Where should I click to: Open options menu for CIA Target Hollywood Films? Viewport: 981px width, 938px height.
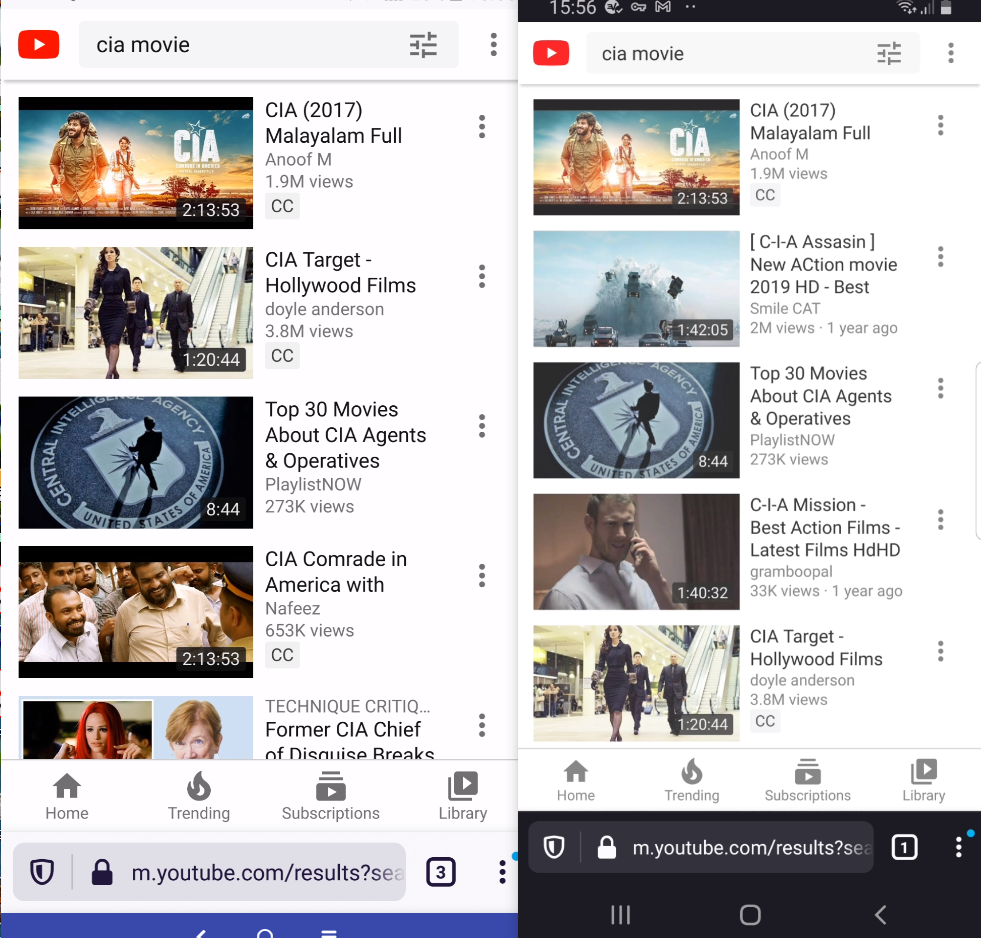pyautogui.click(x=481, y=276)
